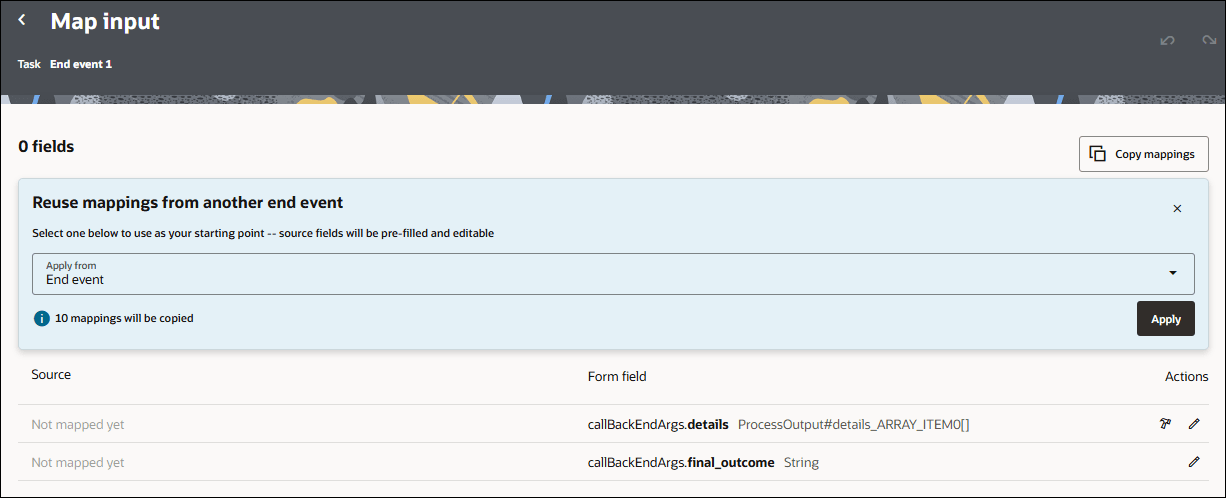Click the Actions column header

(x=1187, y=377)
